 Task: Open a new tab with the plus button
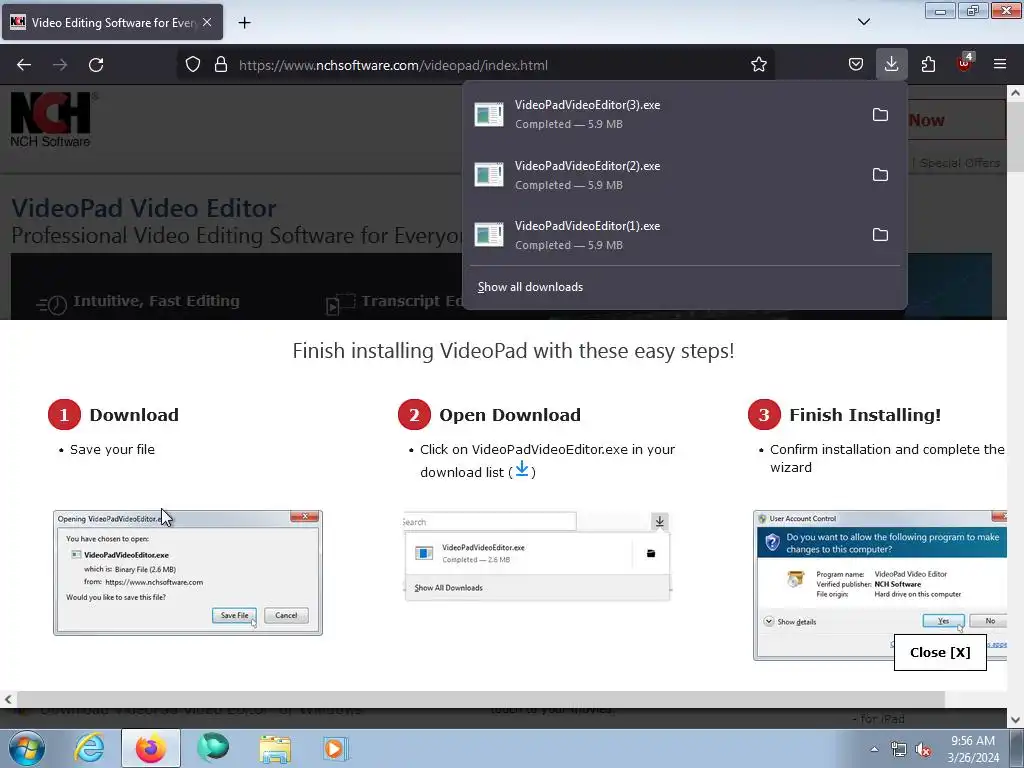coord(244,23)
